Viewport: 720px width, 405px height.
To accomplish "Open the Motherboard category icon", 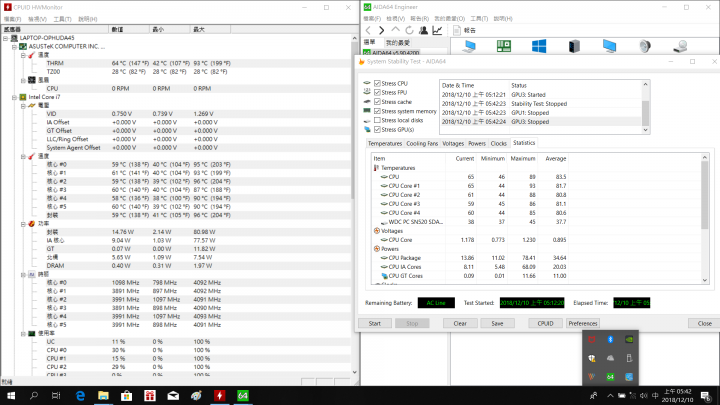I will coord(504,46).
